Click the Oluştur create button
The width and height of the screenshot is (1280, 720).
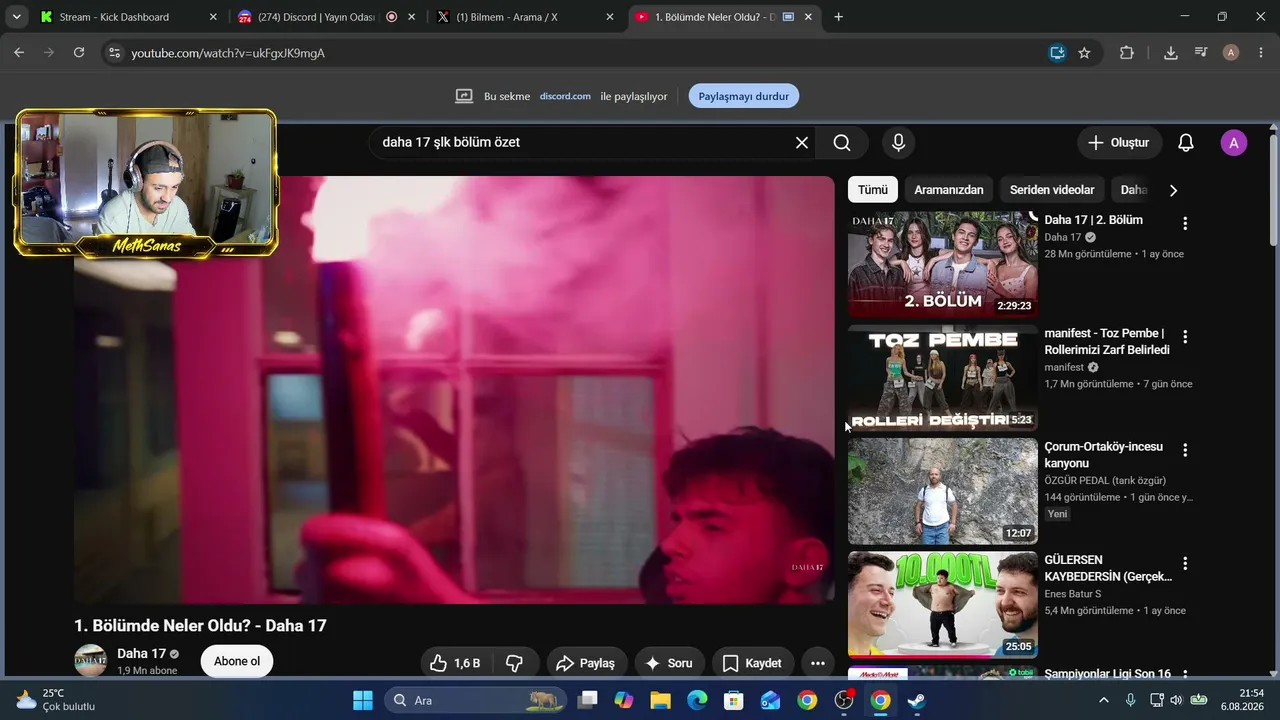pos(1119,143)
